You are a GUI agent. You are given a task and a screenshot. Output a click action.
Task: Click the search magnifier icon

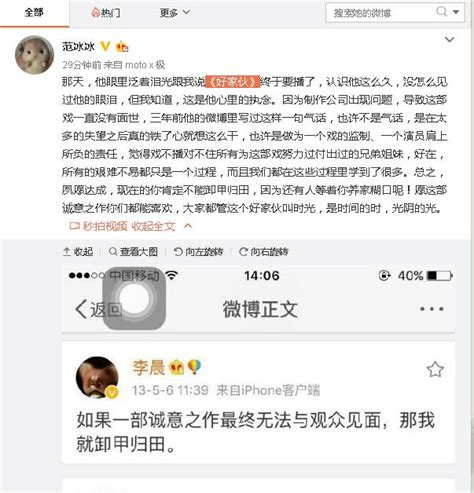(x=441, y=12)
